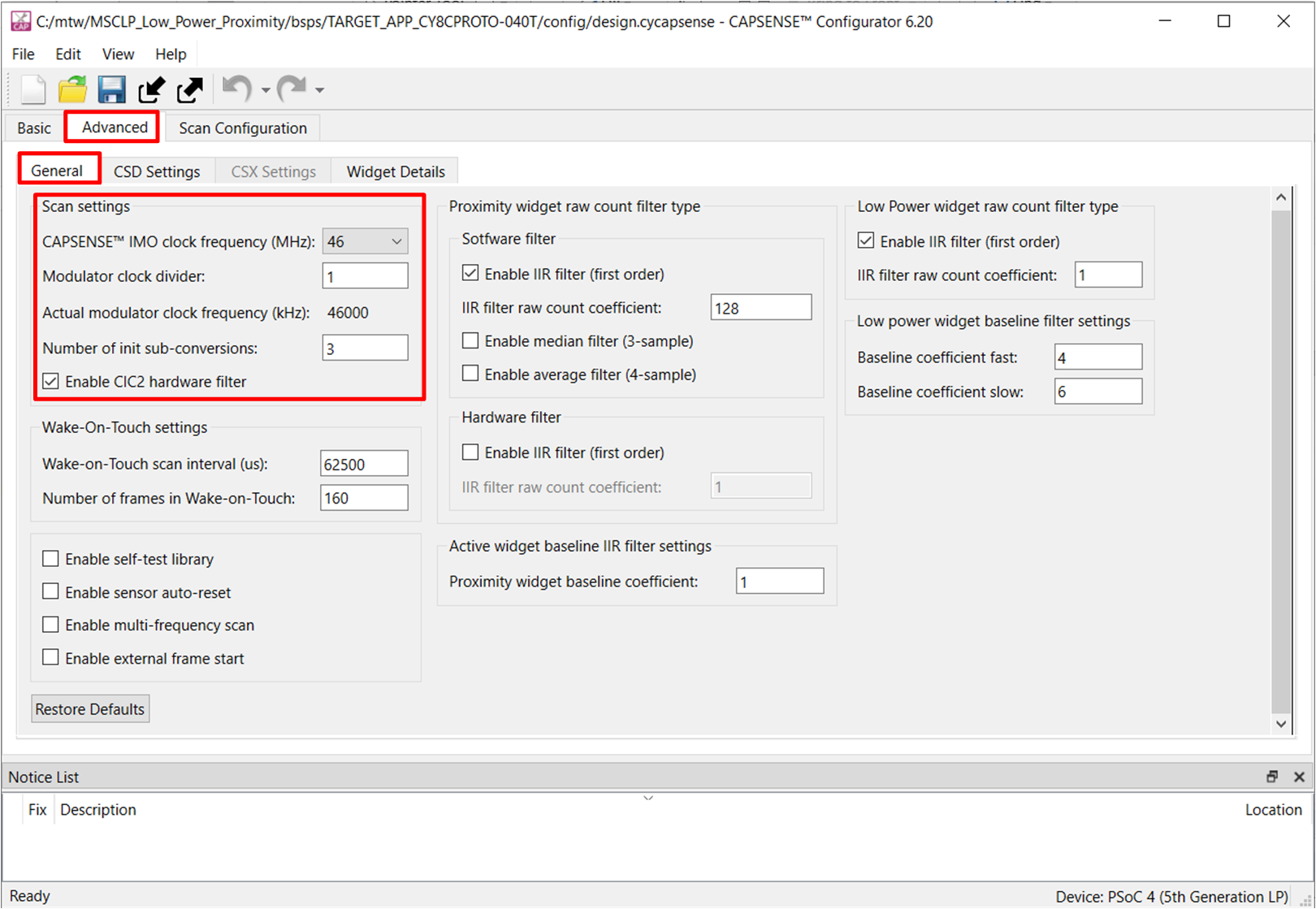The image size is (1316, 909).
Task: Toggle software Enable IIR filter (first order)
Action: 470,273
